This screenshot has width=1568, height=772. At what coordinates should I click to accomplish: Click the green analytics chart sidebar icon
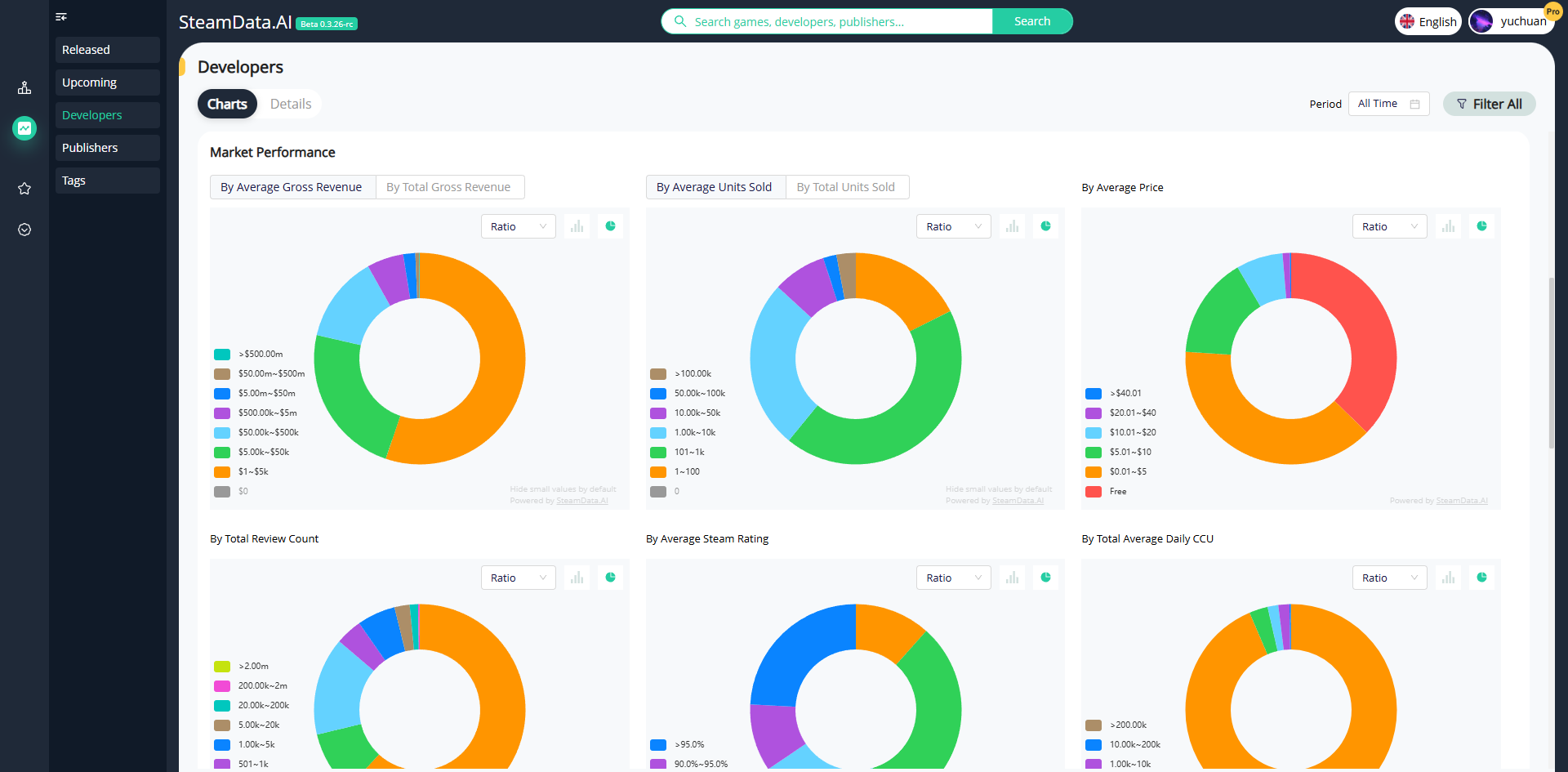tap(24, 127)
